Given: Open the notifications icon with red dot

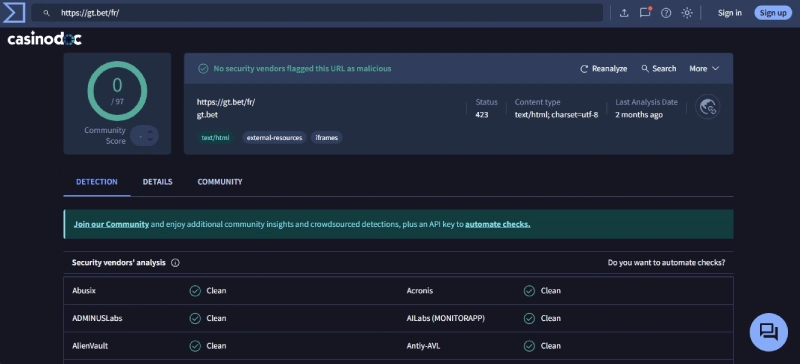Looking at the screenshot, I should point(645,13).
